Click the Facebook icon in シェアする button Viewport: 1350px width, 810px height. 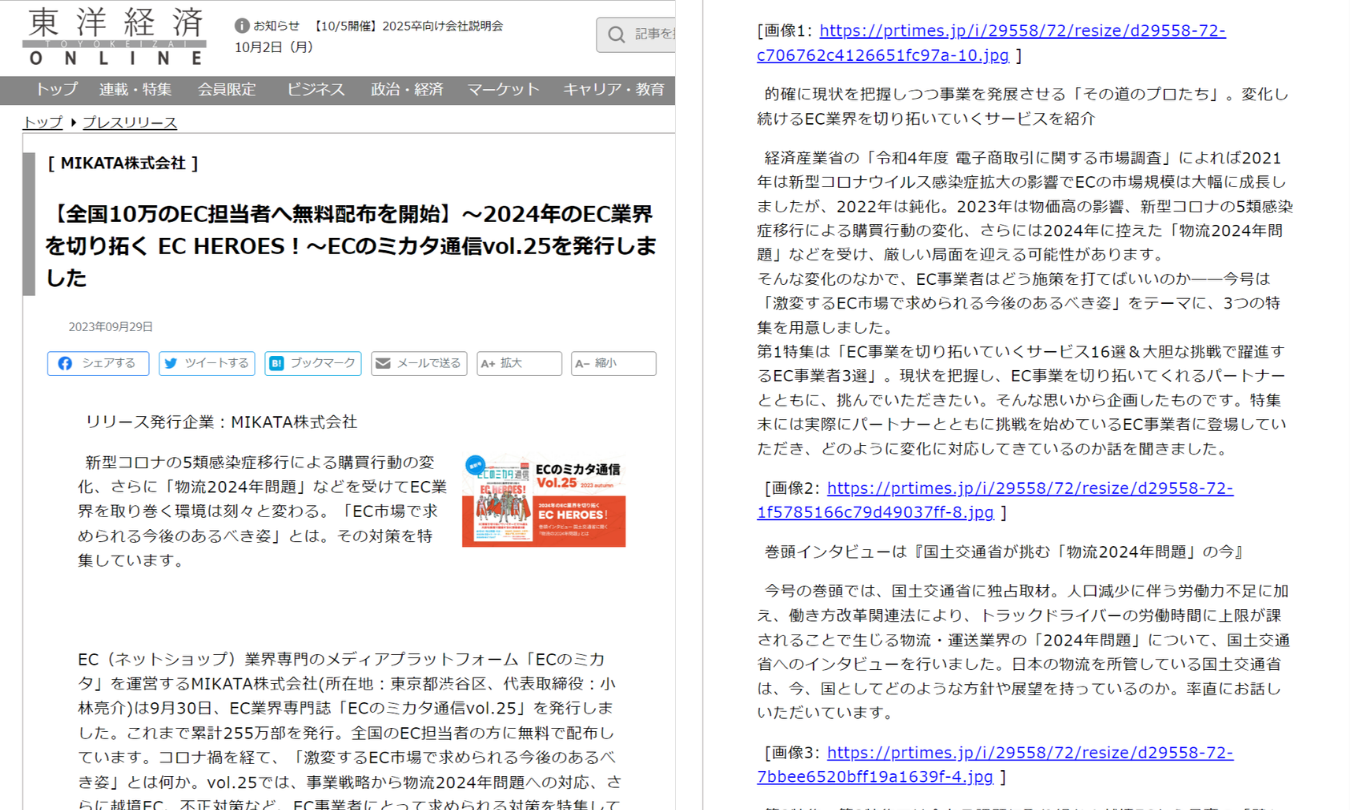point(65,364)
